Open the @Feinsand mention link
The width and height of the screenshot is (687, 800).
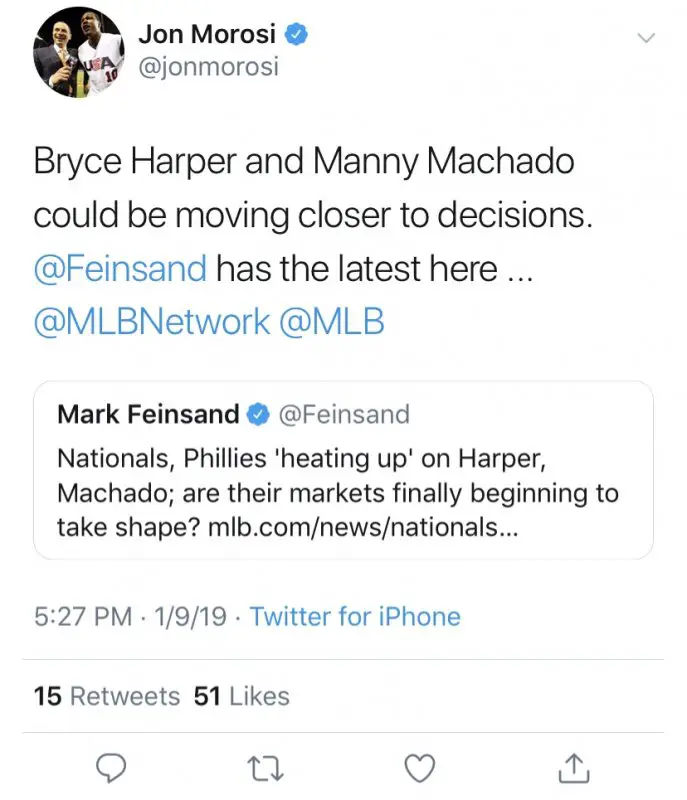(x=121, y=268)
